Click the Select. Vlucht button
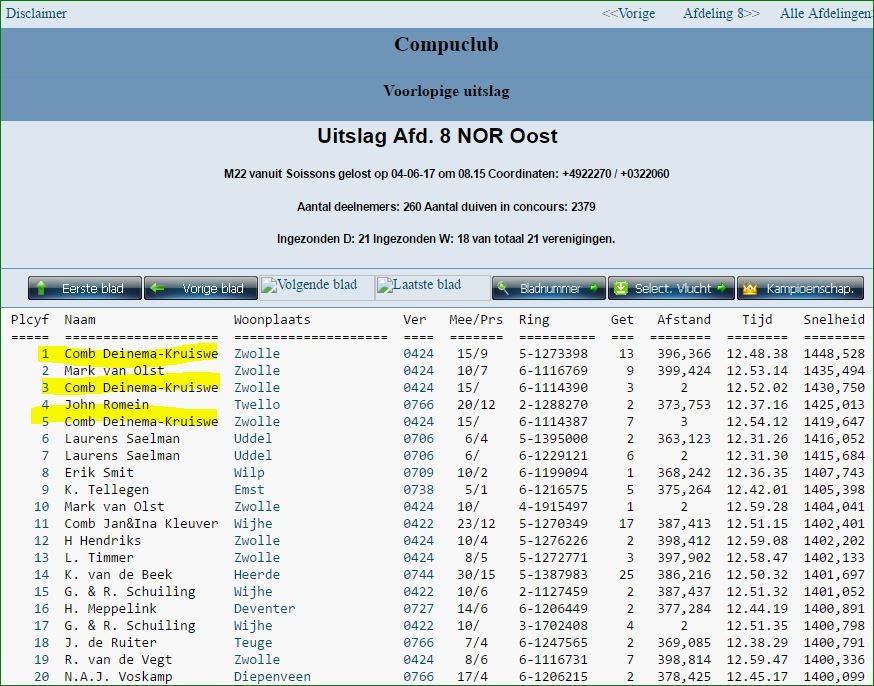The height and width of the screenshot is (686, 874). point(671,288)
